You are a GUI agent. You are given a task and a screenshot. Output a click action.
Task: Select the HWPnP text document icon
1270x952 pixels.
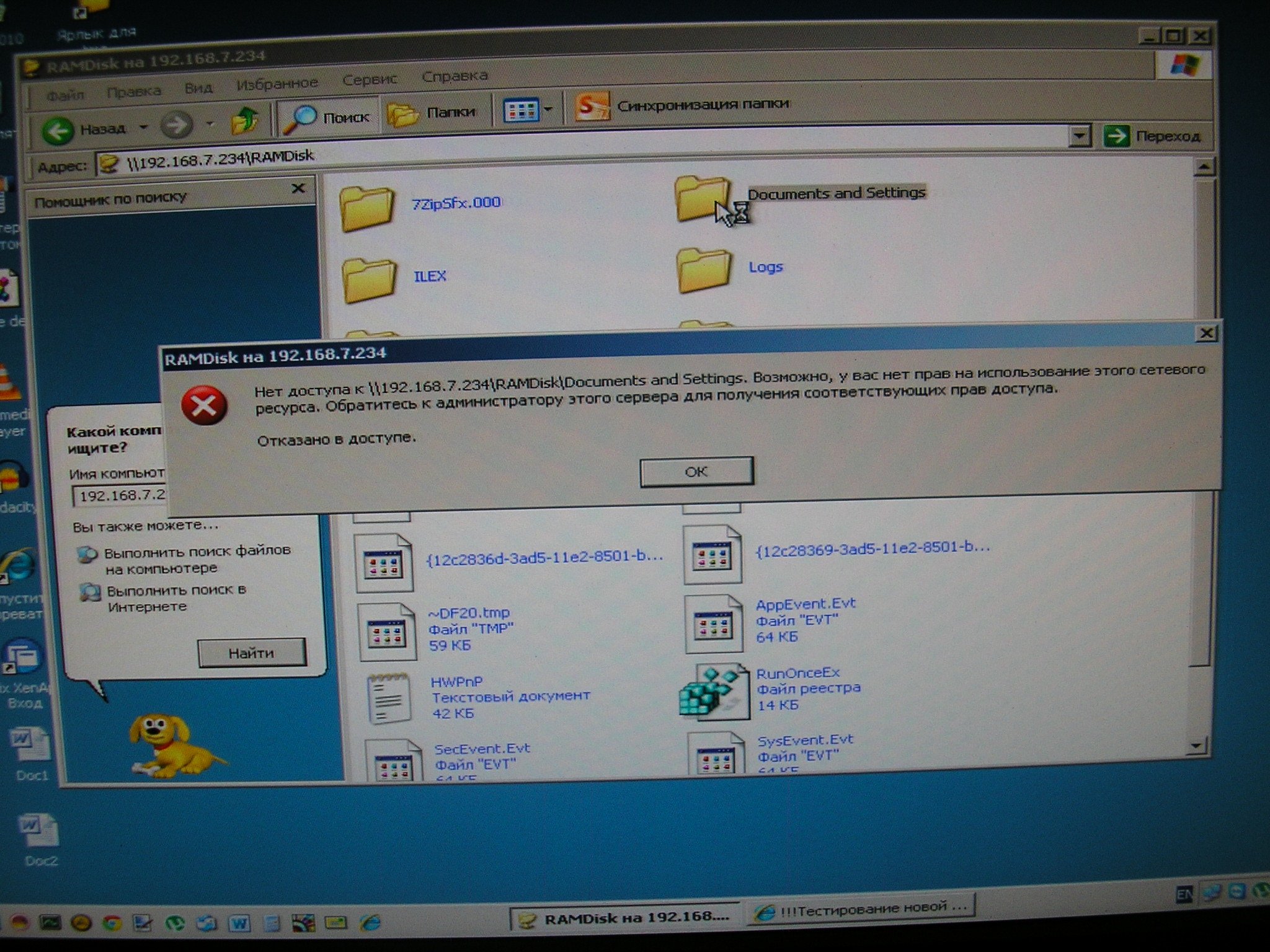pyautogui.click(x=389, y=699)
